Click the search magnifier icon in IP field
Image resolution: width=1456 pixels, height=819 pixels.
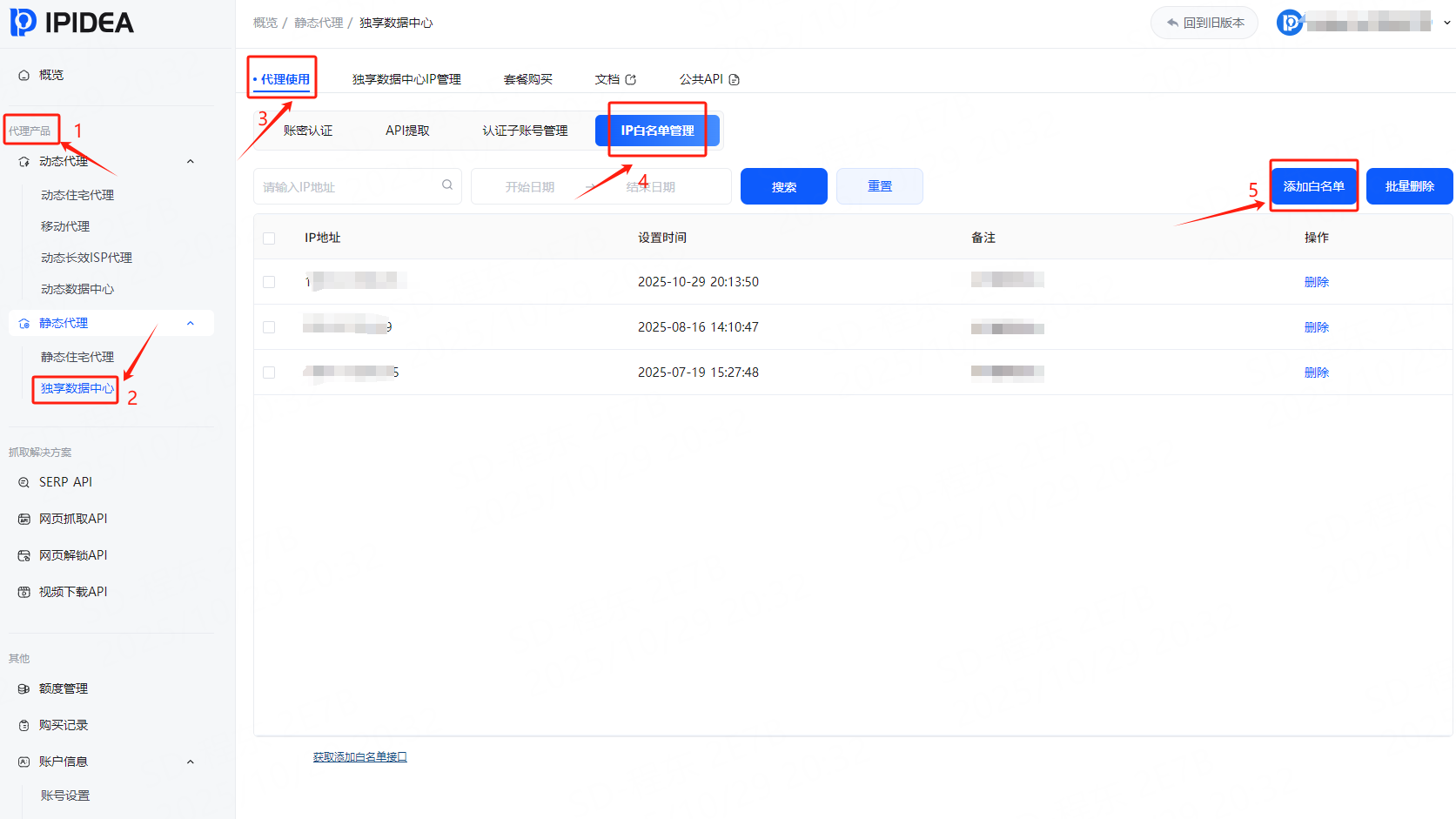coord(447,185)
